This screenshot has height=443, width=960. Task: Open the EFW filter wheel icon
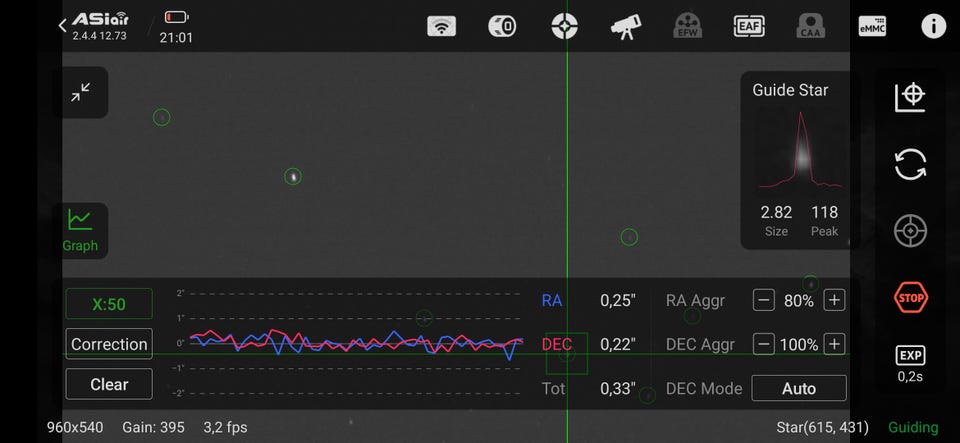click(x=688, y=26)
